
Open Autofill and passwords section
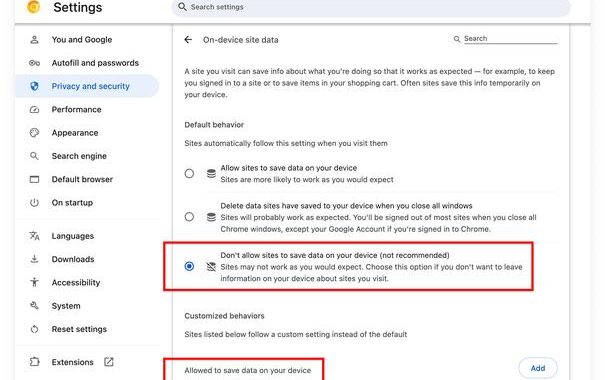point(95,63)
